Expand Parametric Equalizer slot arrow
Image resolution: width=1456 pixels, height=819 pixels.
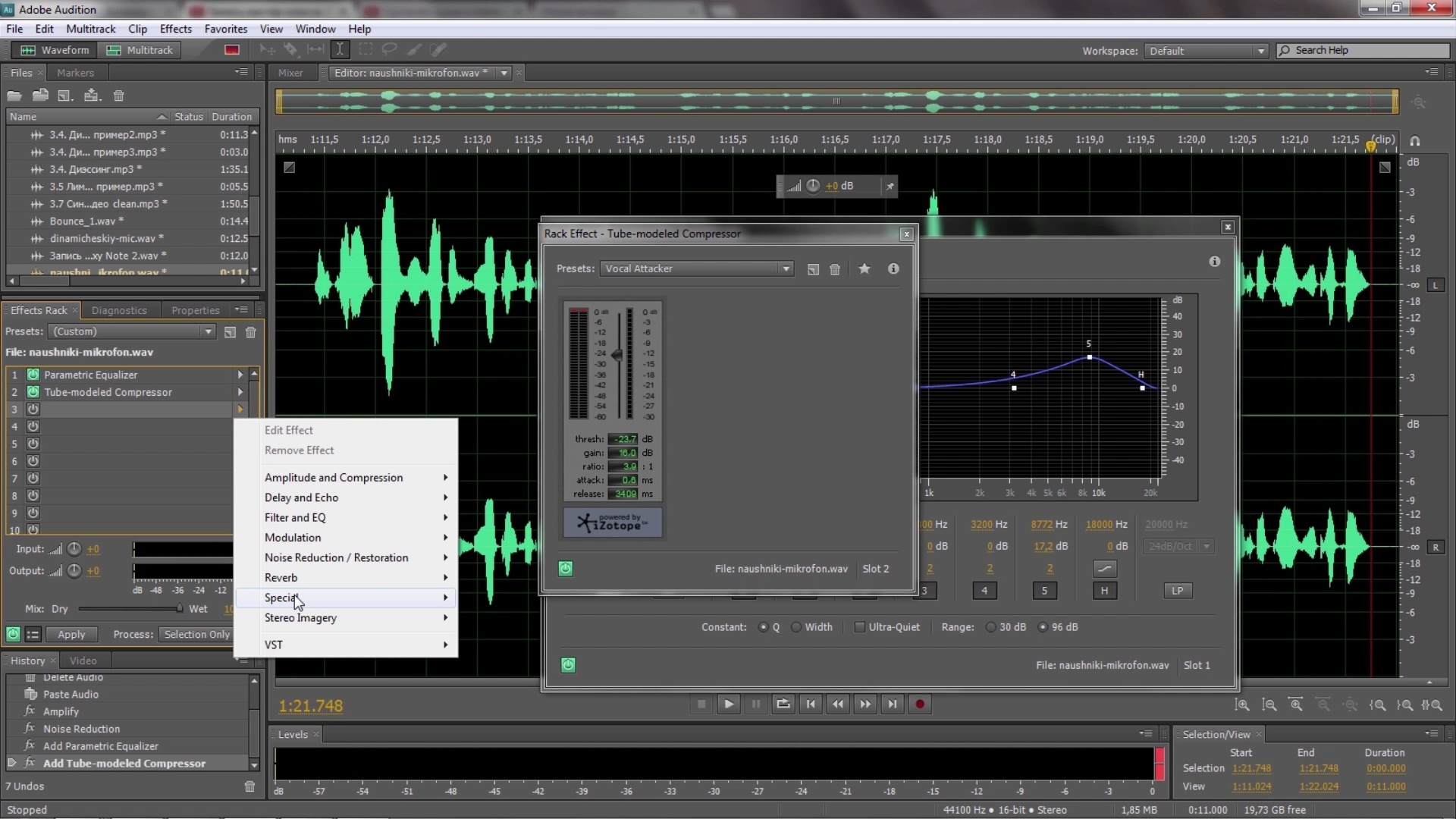pyautogui.click(x=240, y=375)
